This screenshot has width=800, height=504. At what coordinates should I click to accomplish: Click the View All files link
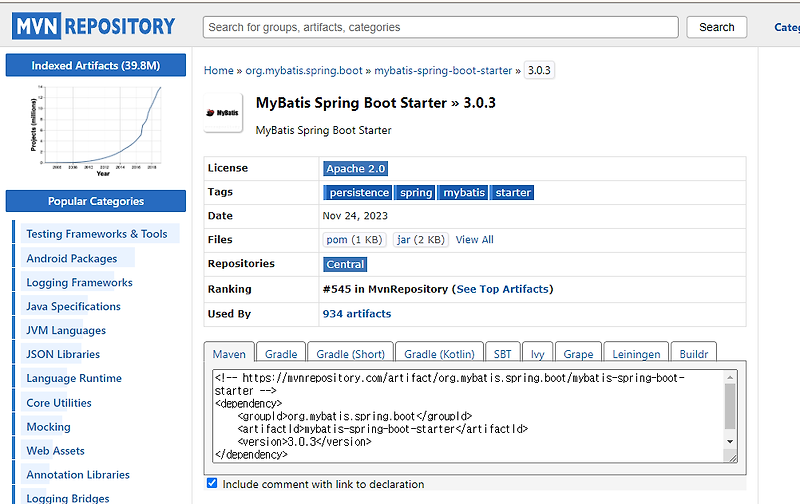point(474,240)
